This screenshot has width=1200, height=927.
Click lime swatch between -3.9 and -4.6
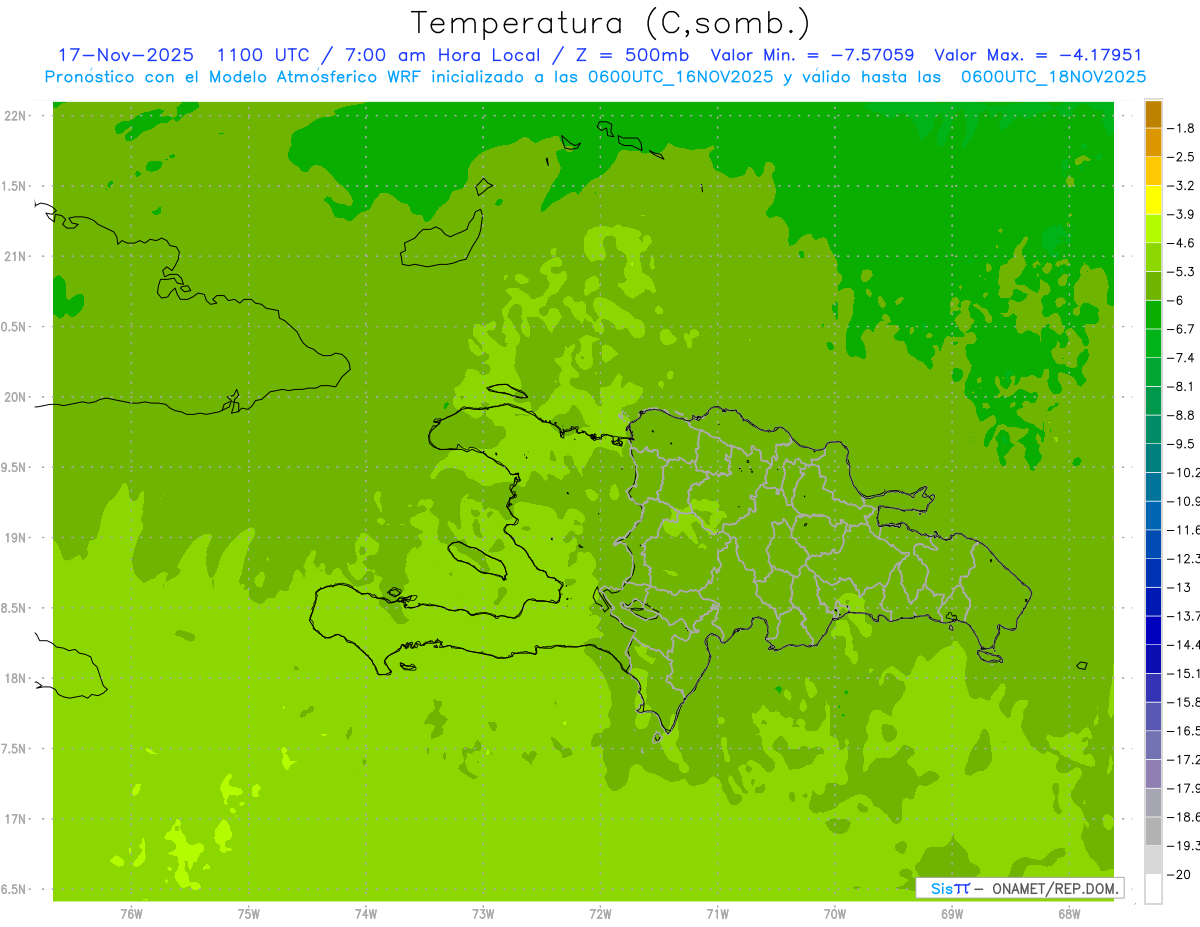point(1153,229)
